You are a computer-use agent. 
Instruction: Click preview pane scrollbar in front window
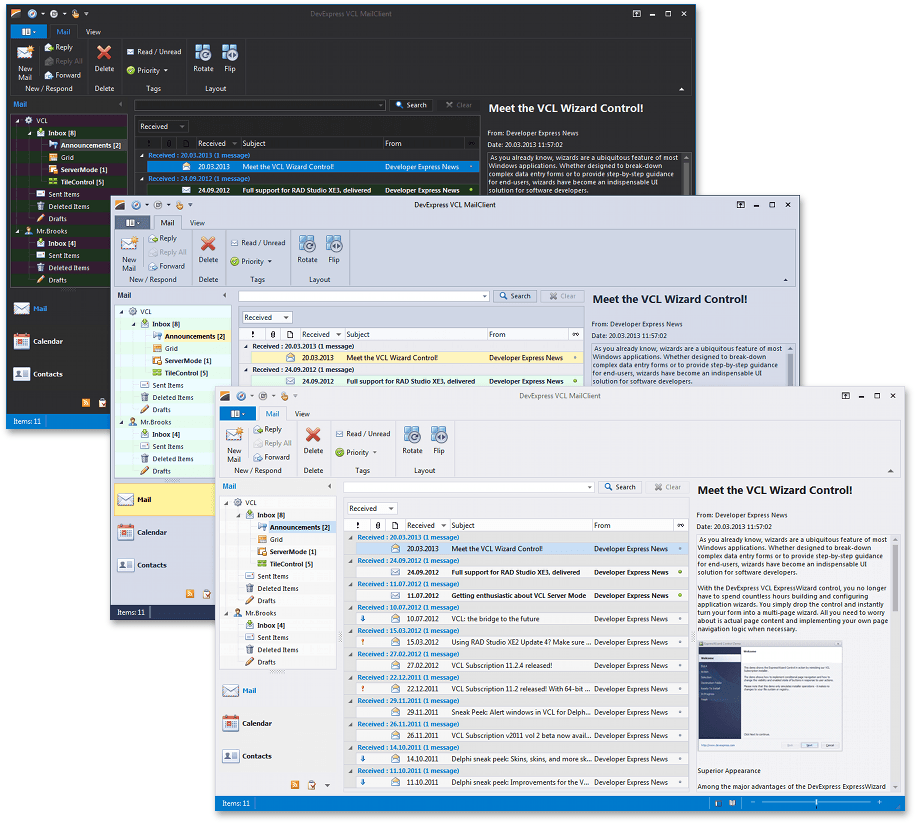[895, 577]
